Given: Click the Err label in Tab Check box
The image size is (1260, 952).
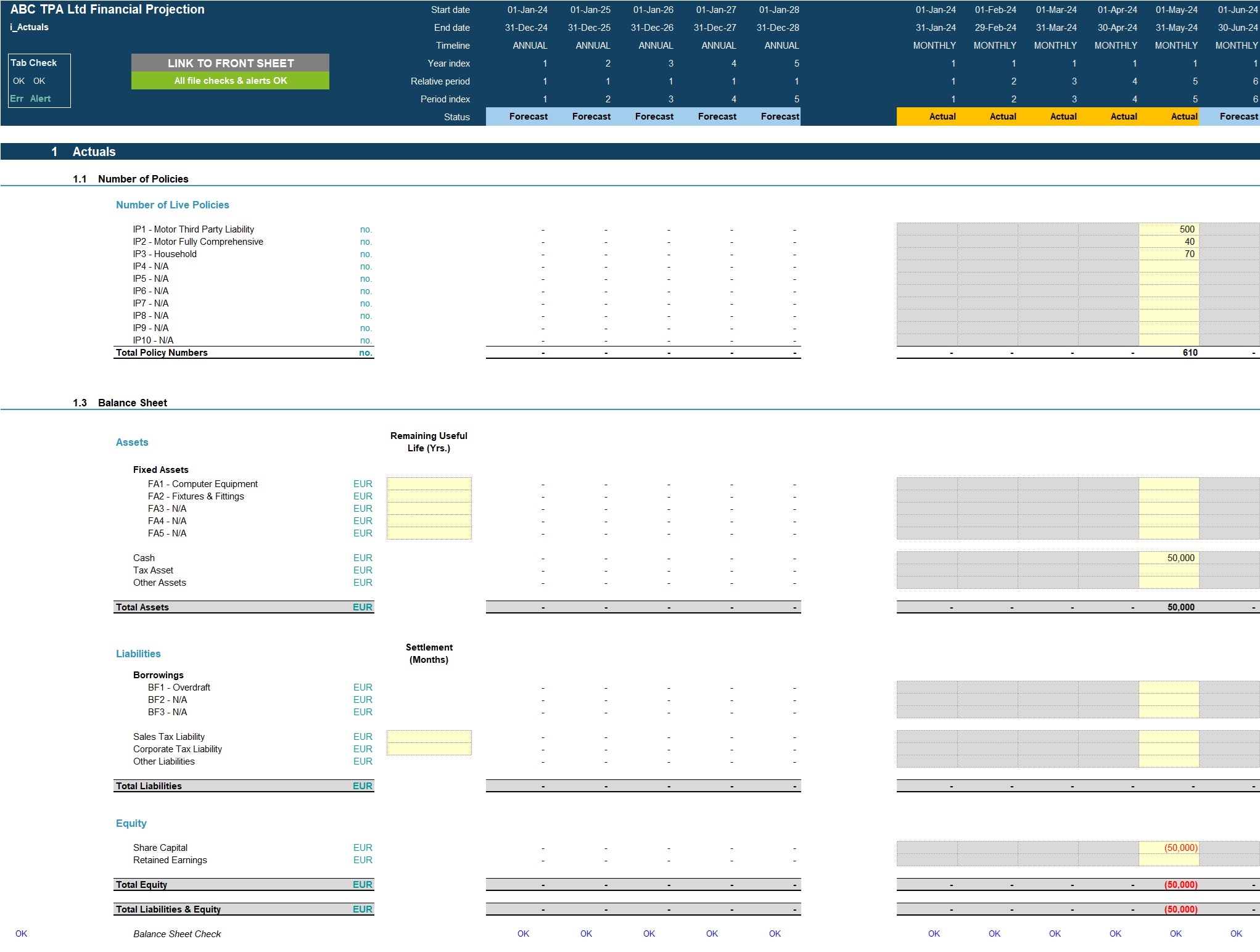Looking at the screenshot, I should point(17,99).
